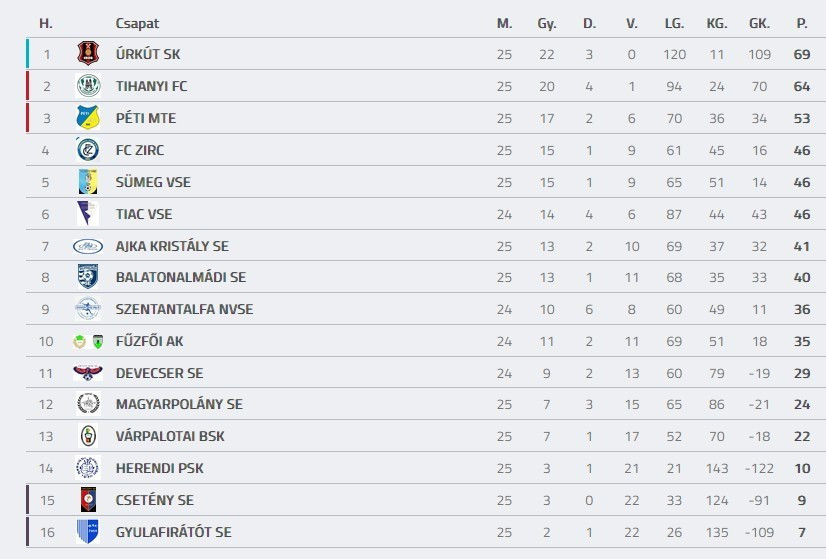Click the P. points column header
The width and height of the screenshot is (826, 559).
(x=801, y=23)
